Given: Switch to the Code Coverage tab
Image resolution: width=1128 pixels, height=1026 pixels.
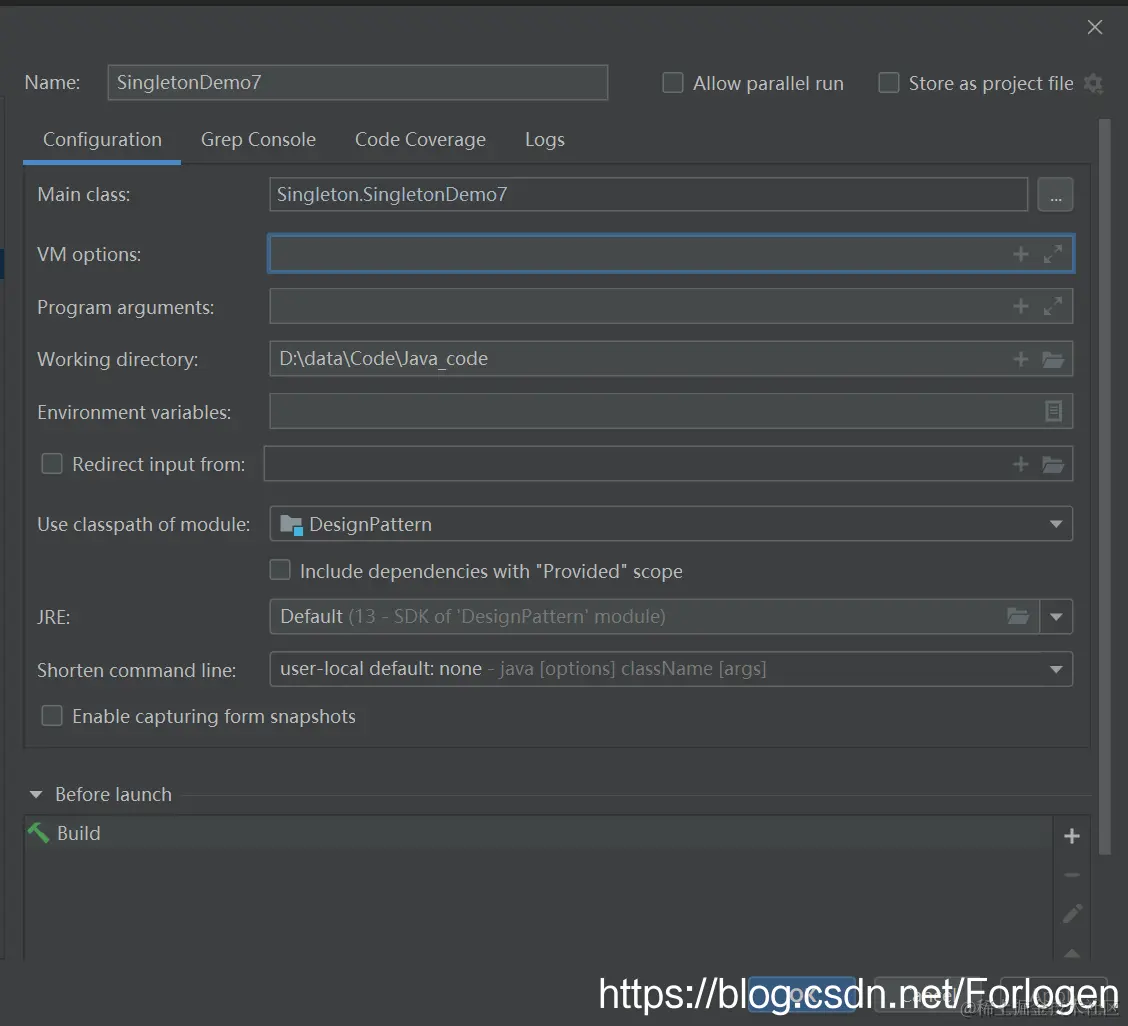Looking at the screenshot, I should pos(420,140).
